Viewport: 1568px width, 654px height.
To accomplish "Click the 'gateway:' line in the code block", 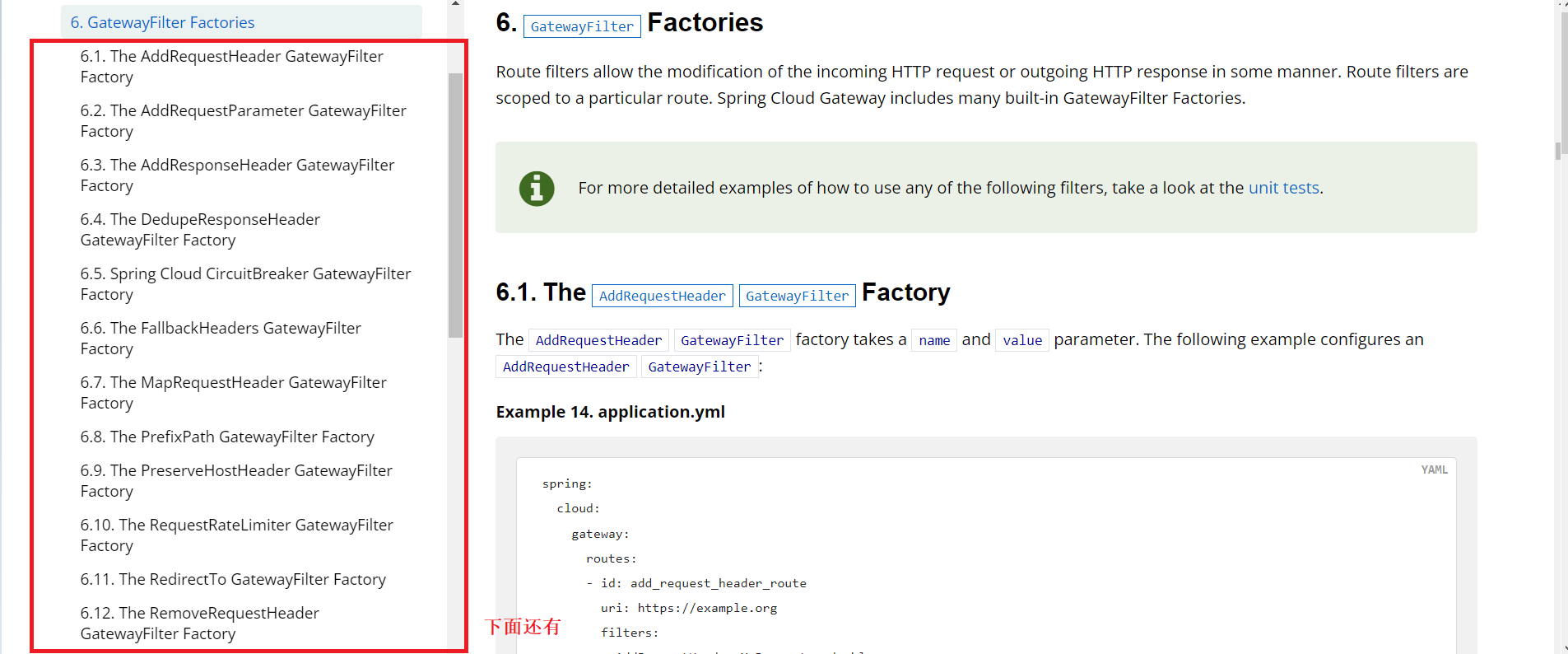I will (x=600, y=534).
